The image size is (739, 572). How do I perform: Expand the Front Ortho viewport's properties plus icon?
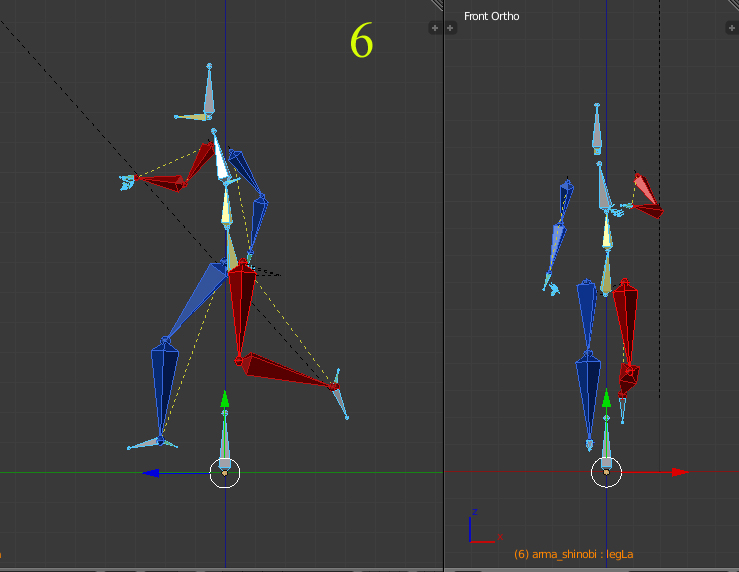tap(732, 28)
